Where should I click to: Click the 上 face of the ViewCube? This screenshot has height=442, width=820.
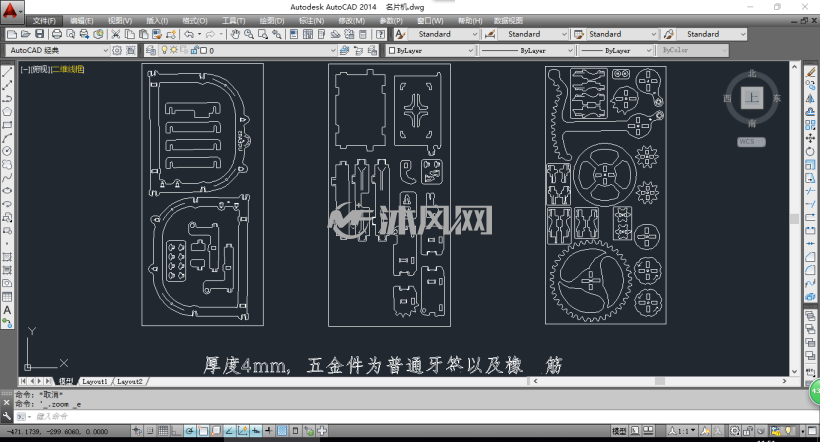[751, 98]
